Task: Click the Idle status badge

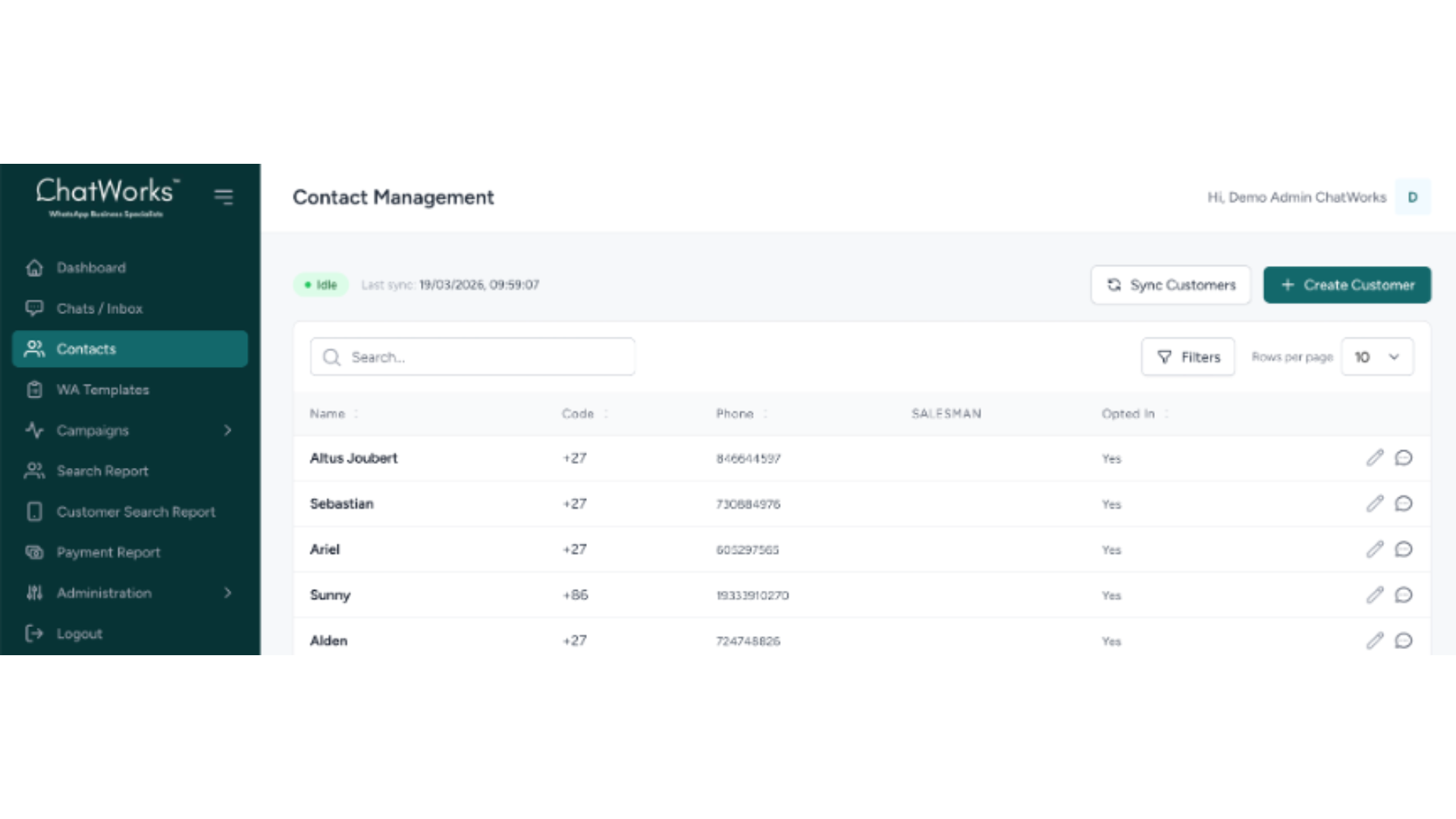Action: point(321,285)
